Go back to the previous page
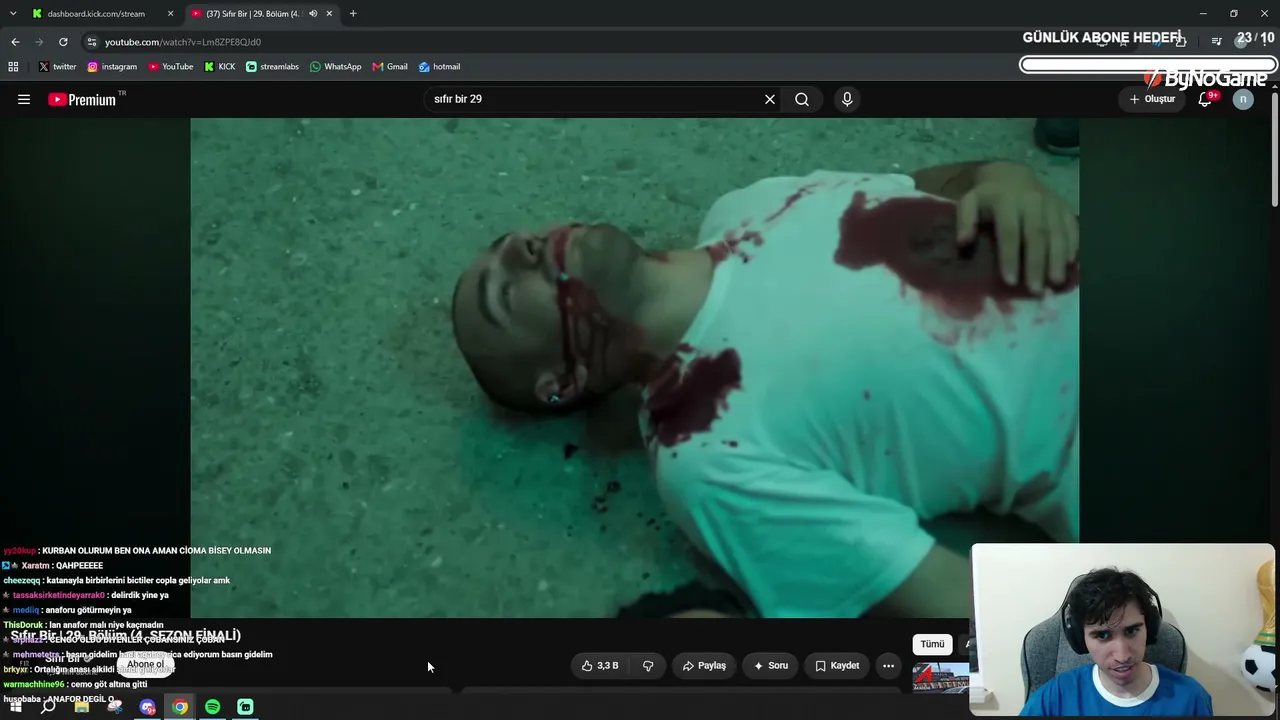 coord(15,42)
